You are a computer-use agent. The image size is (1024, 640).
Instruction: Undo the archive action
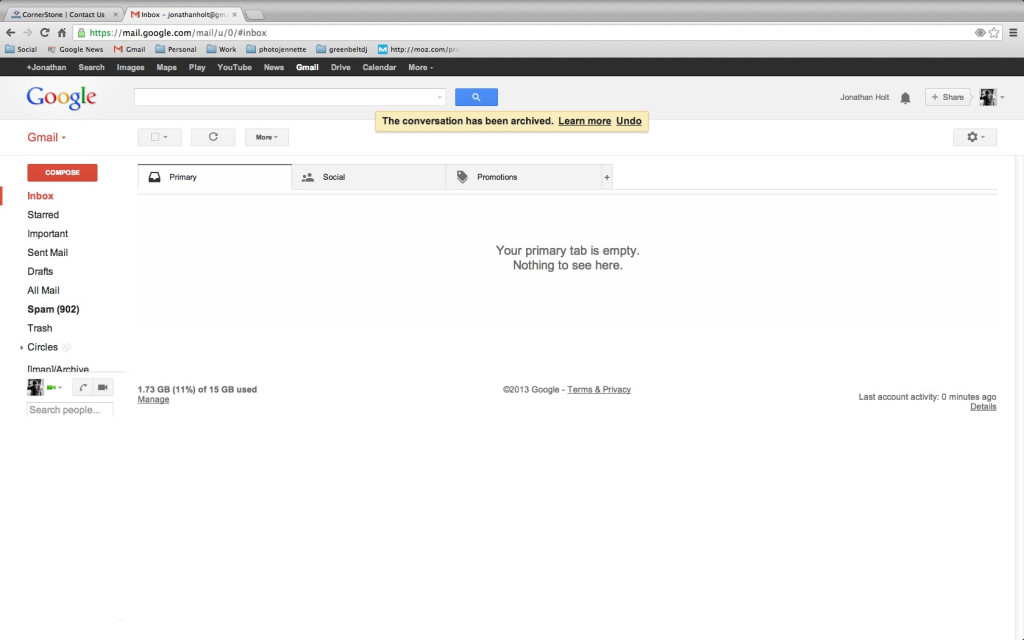click(x=629, y=121)
